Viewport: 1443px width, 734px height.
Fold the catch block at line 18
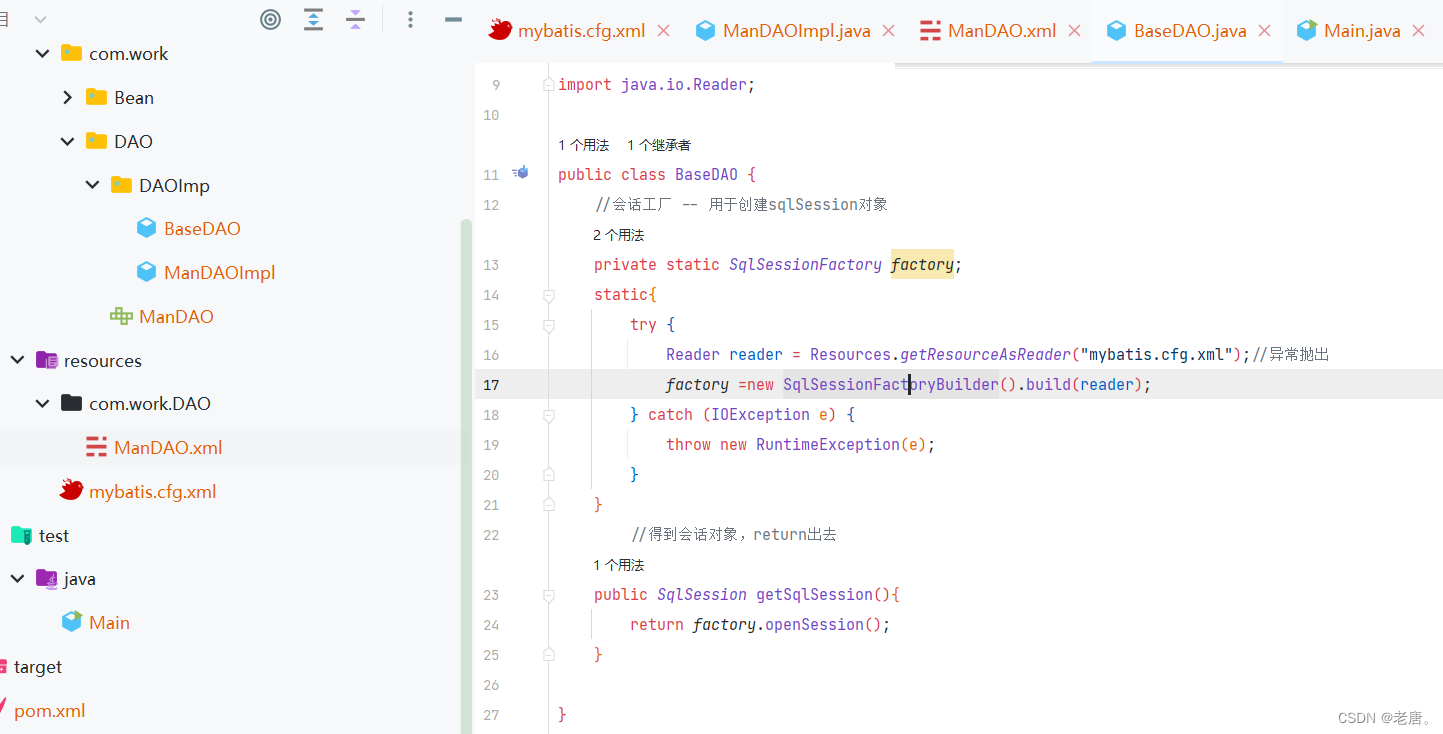548,415
